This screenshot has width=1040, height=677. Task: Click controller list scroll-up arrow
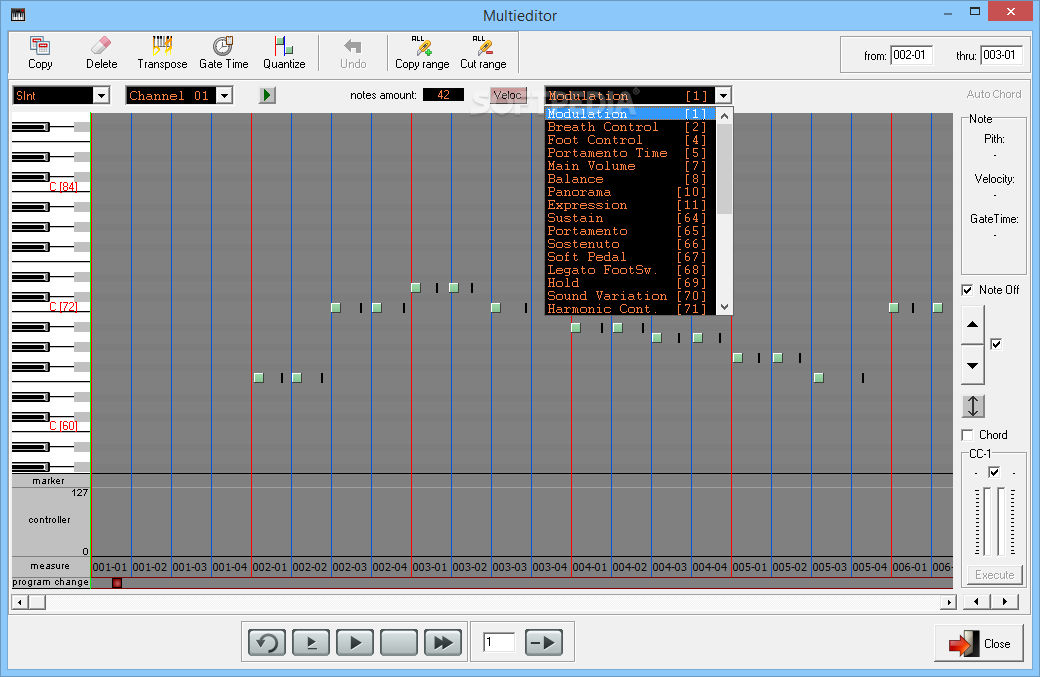(x=724, y=116)
